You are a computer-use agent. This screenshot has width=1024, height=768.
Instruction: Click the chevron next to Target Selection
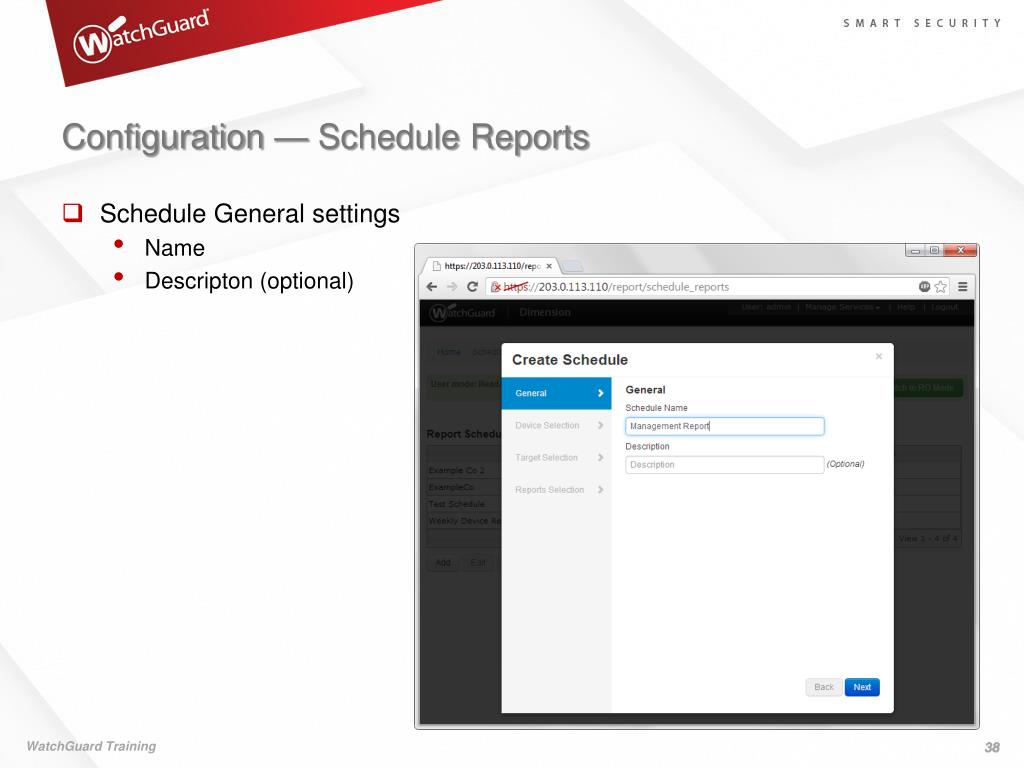pyautogui.click(x=600, y=457)
